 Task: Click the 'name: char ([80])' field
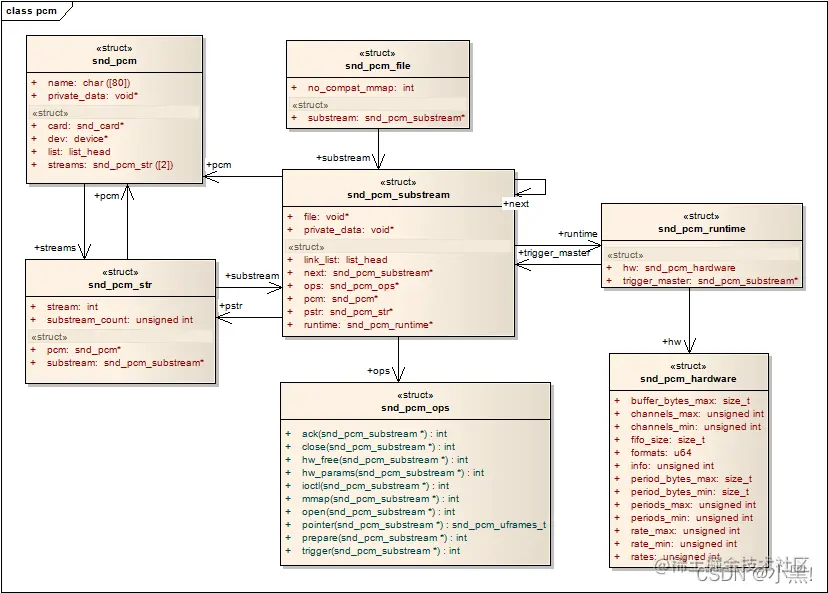(x=89, y=82)
